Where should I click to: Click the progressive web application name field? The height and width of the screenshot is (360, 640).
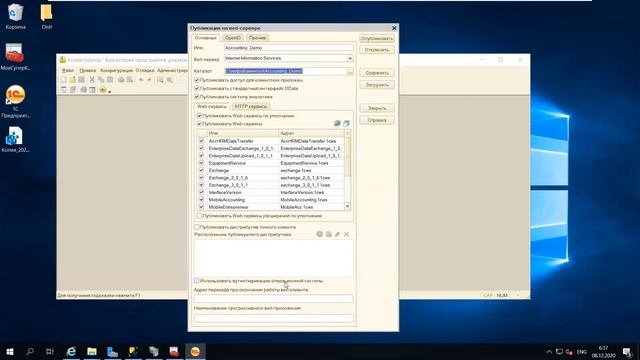click(x=273, y=318)
